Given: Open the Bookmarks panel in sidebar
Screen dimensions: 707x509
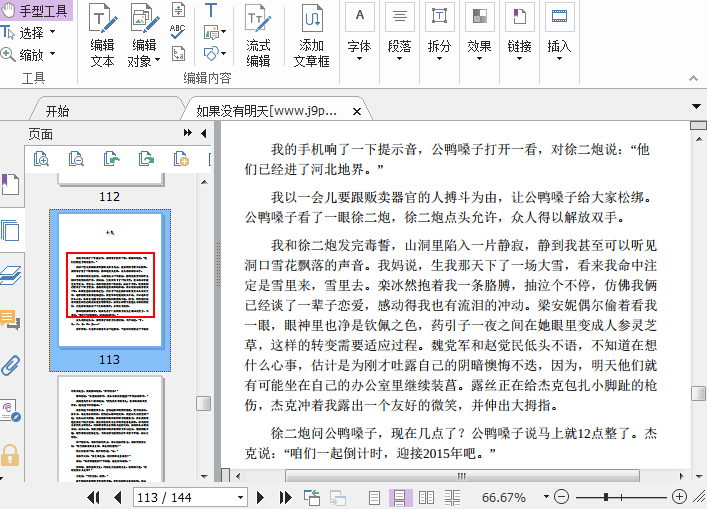Looking at the screenshot, I should click(x=10, y=185).
